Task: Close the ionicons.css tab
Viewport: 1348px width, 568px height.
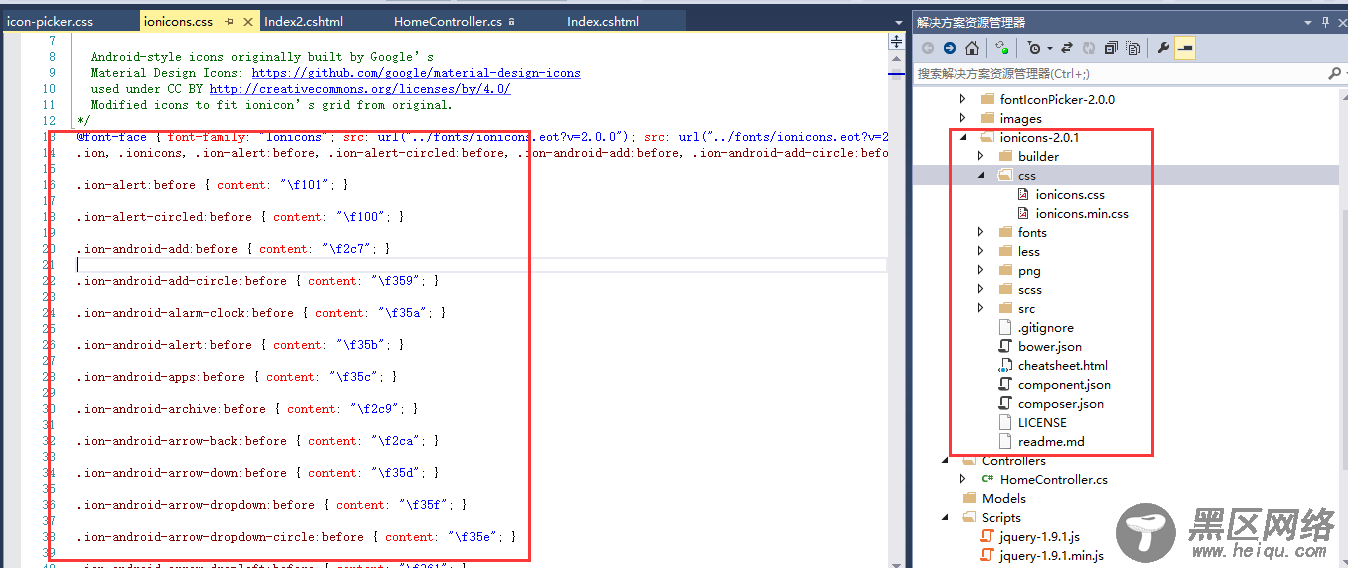Action: coord(247,21)
